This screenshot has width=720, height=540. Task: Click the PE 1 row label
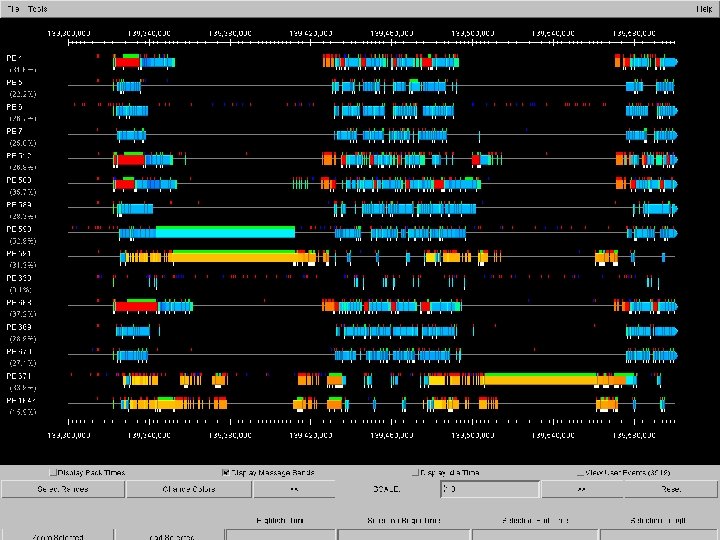pyautogui.click(x=14, y=58)
